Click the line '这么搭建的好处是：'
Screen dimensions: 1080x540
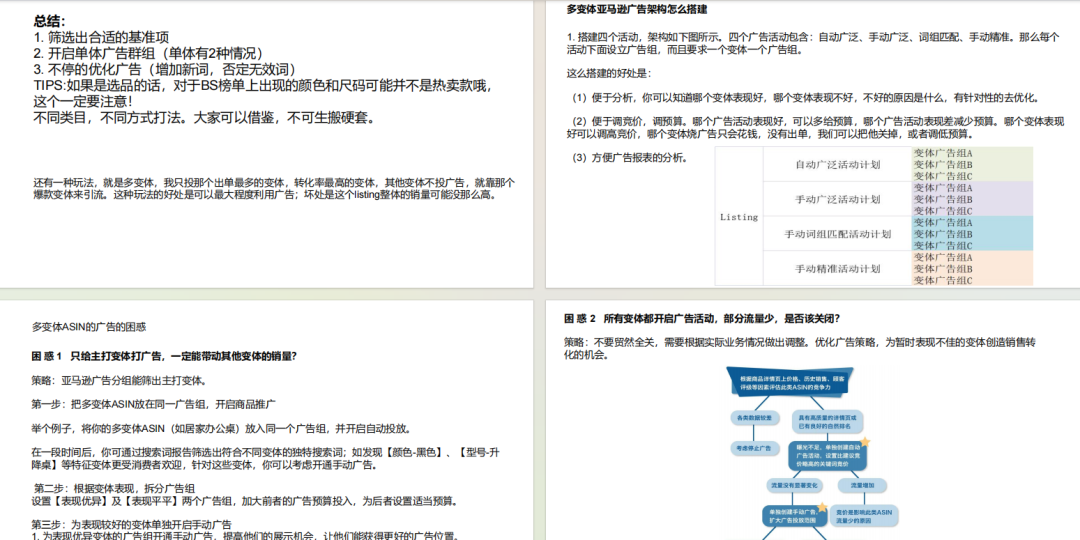click(608, 73)
